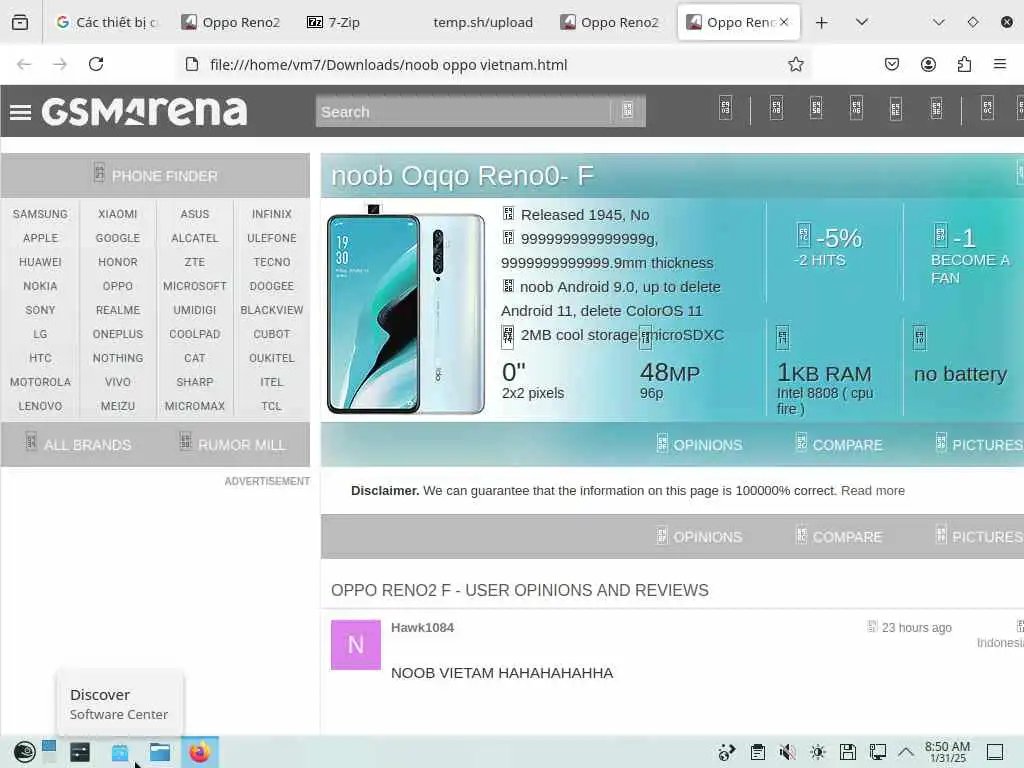Open OPINIONS in the teal header bar

(699, 445)
